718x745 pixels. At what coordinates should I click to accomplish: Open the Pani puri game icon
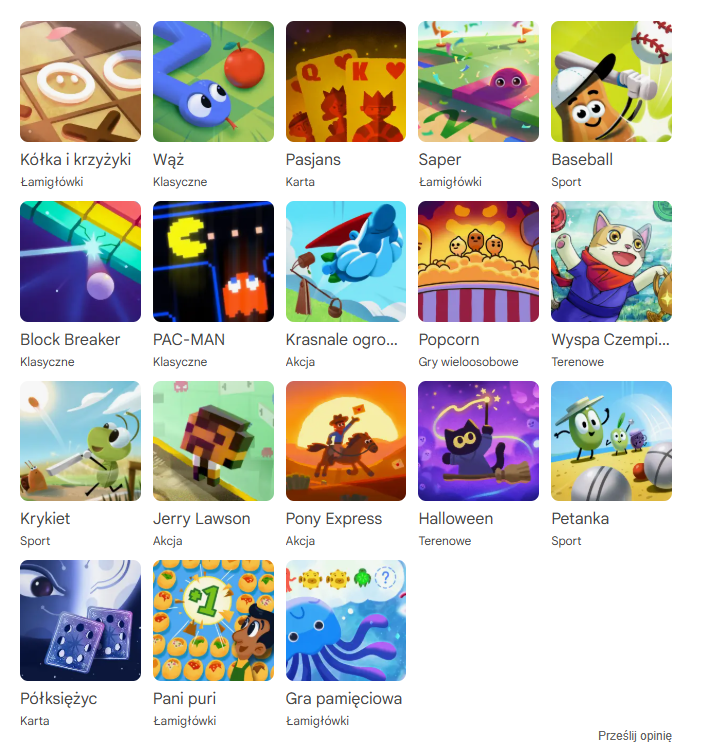tap(213, 621)
